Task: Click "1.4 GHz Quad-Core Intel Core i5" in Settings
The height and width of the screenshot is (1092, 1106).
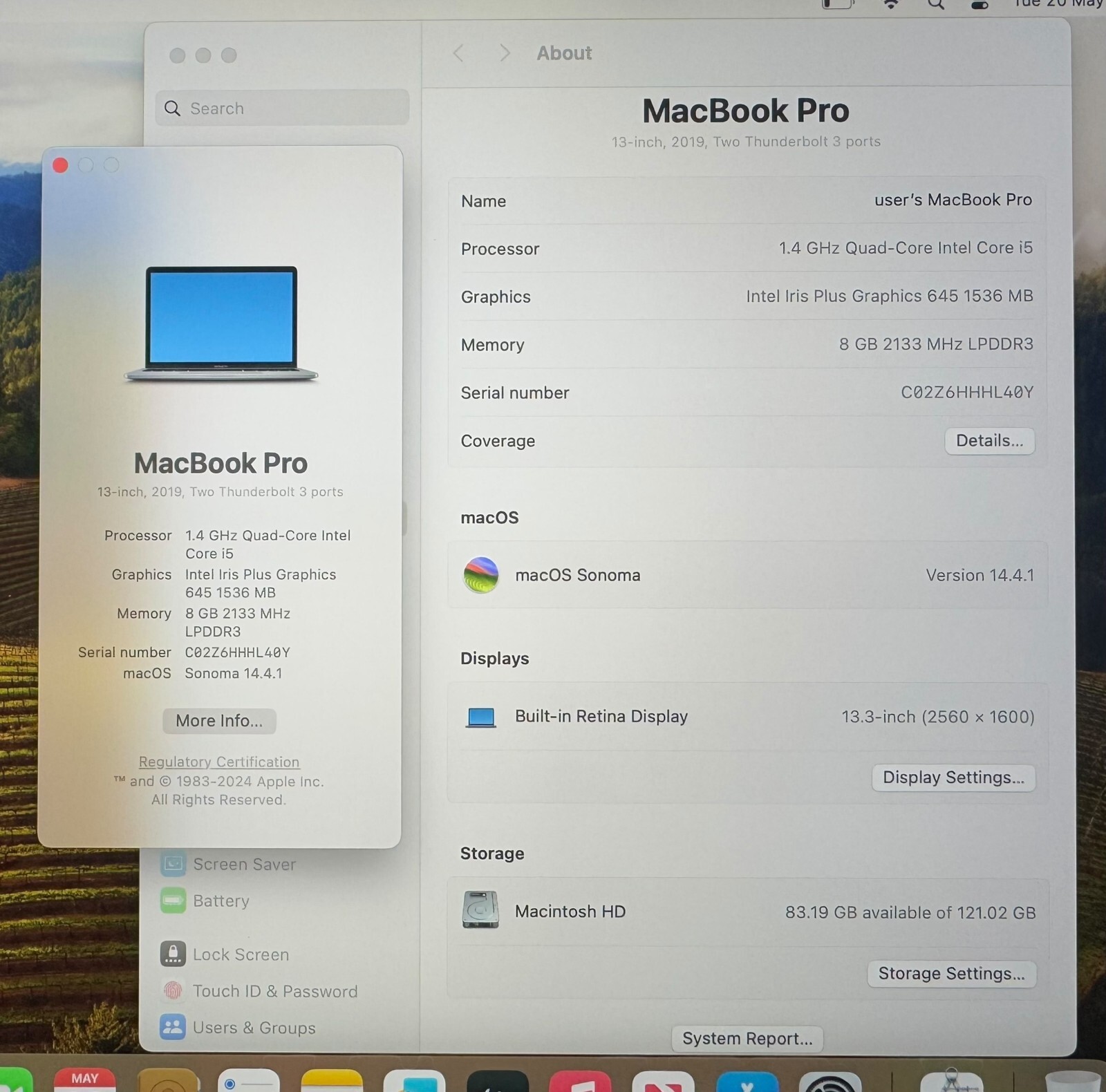Action: click(x=906, y=248)
